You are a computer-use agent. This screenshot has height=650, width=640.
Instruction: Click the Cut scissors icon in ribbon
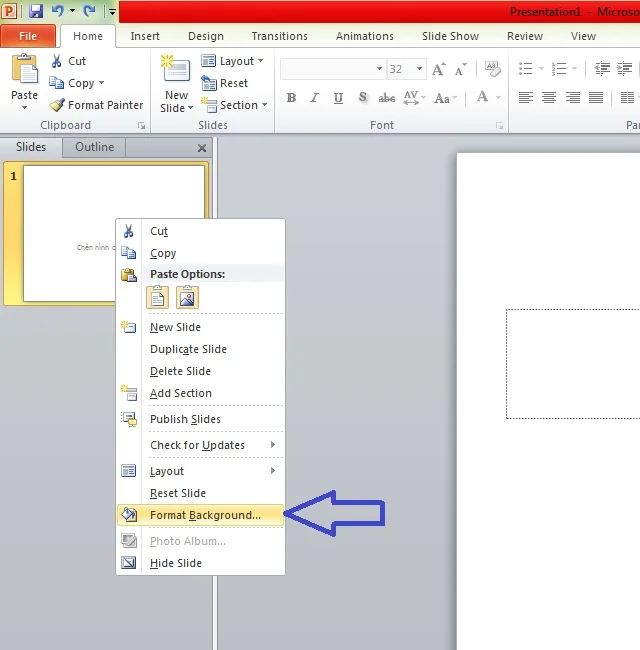(58, 61)
